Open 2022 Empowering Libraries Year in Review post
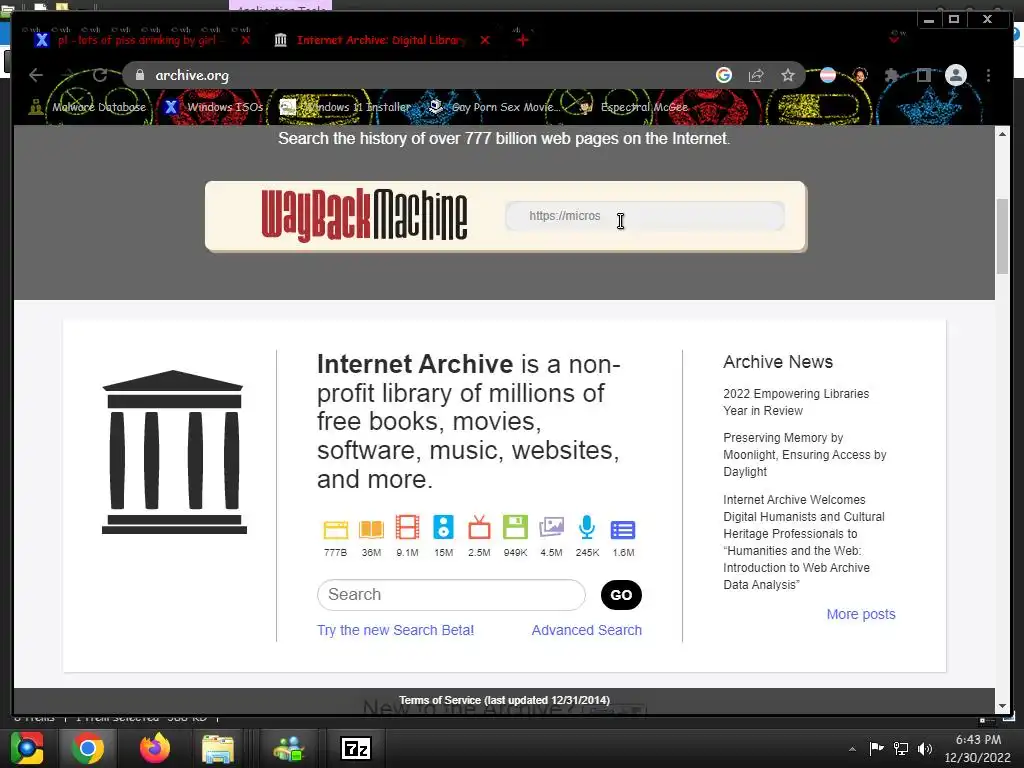The width and height of the screenshot is (1024, 768). (x=796, y=402)
